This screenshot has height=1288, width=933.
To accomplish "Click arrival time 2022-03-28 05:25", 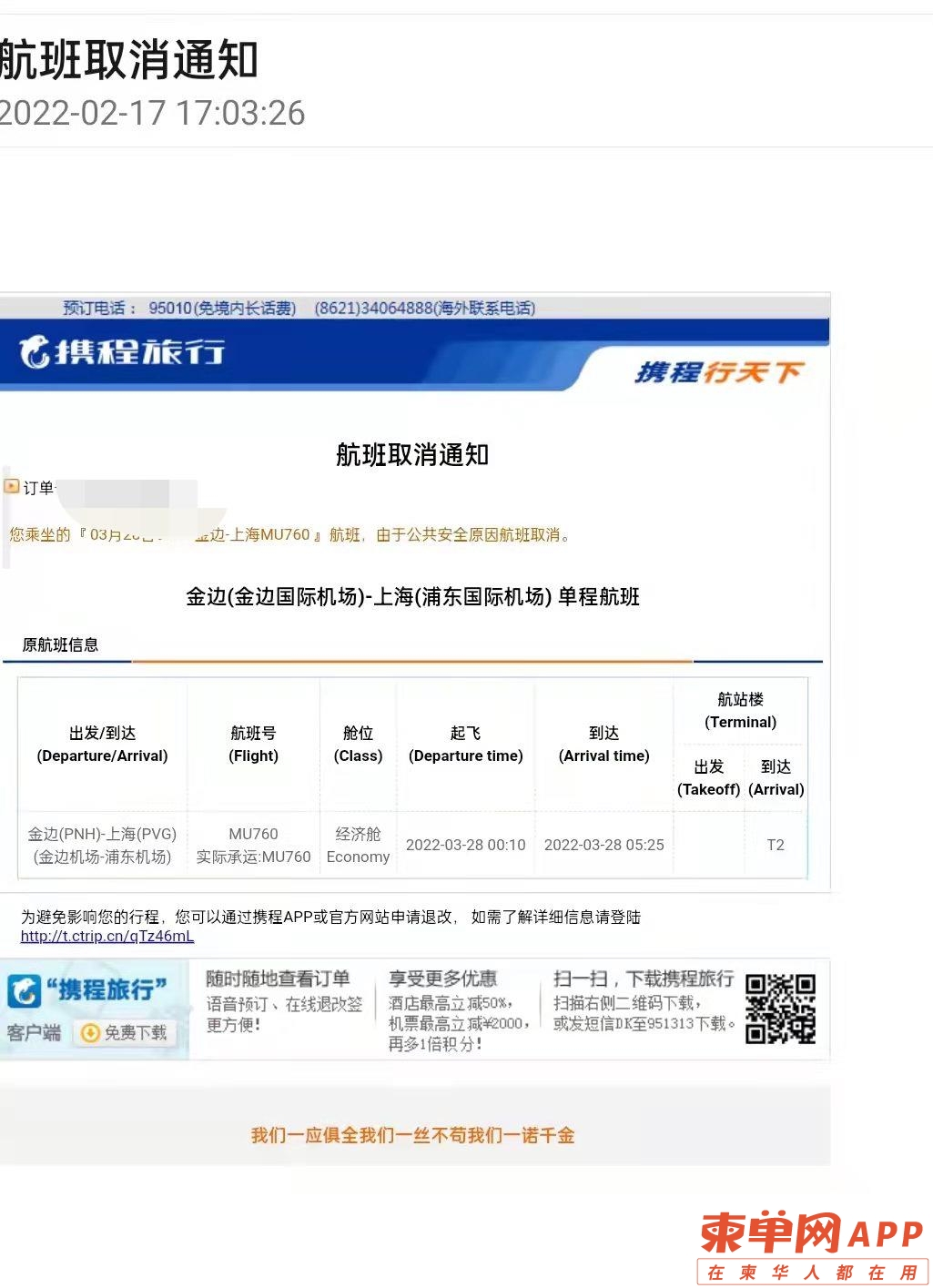I will pyautogui.click(x=603, y=846).
